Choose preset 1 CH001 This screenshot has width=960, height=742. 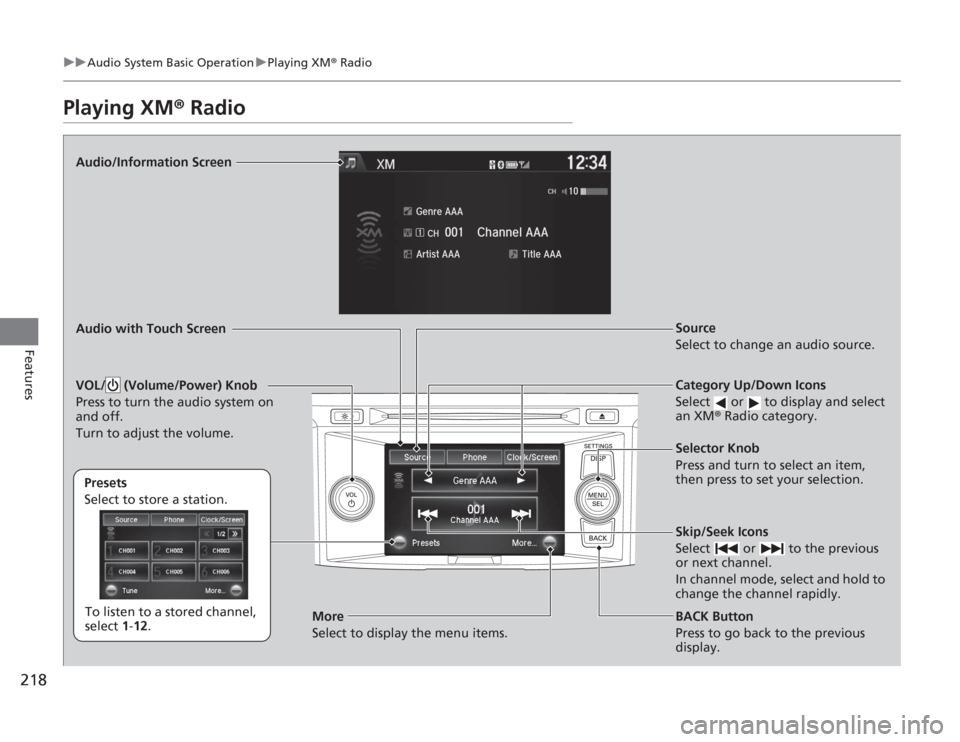point(127,550)
